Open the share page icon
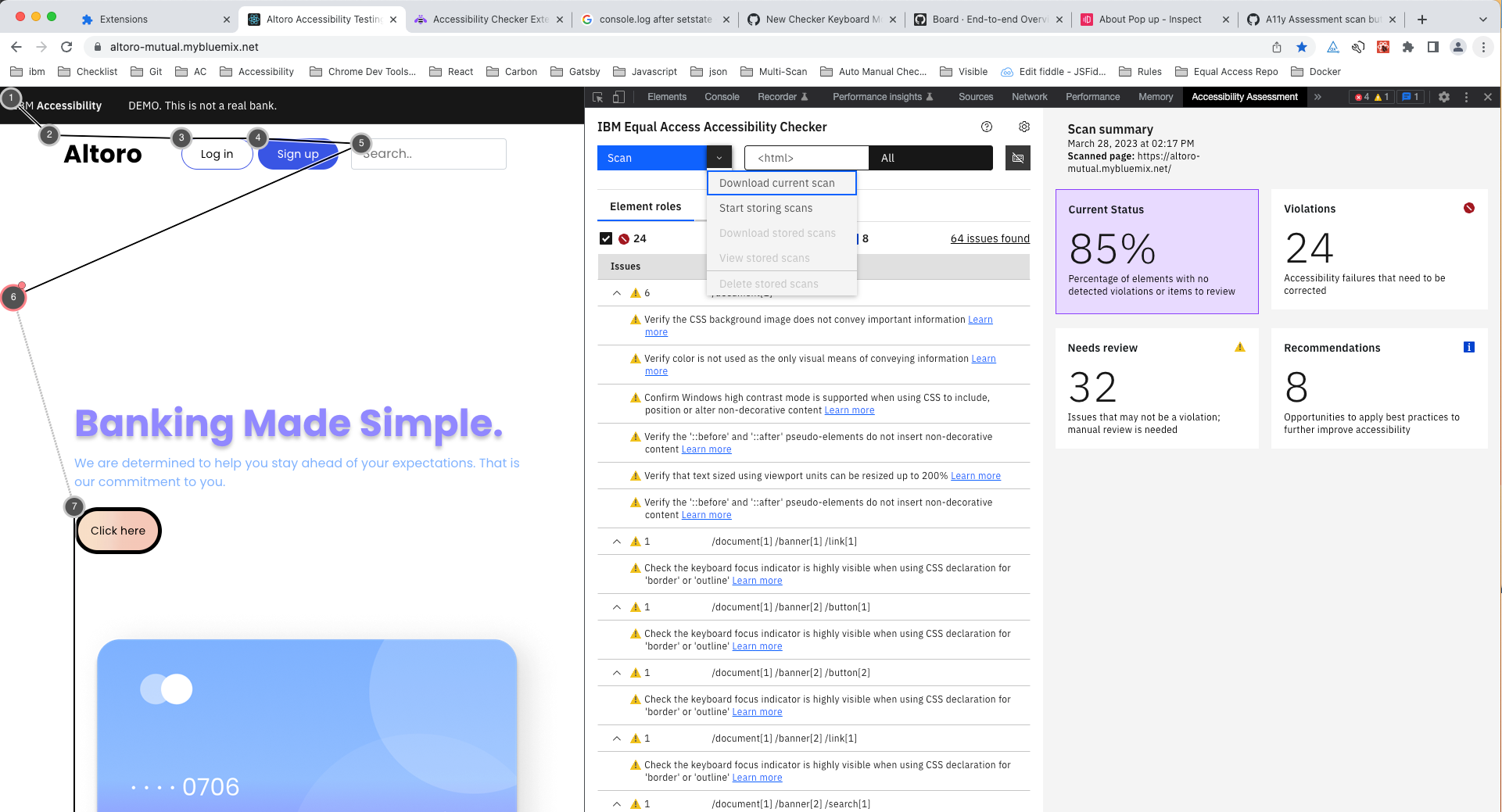Viewport: 1502px width, 812px height. pyautogui.click(x=1277, y=47)
